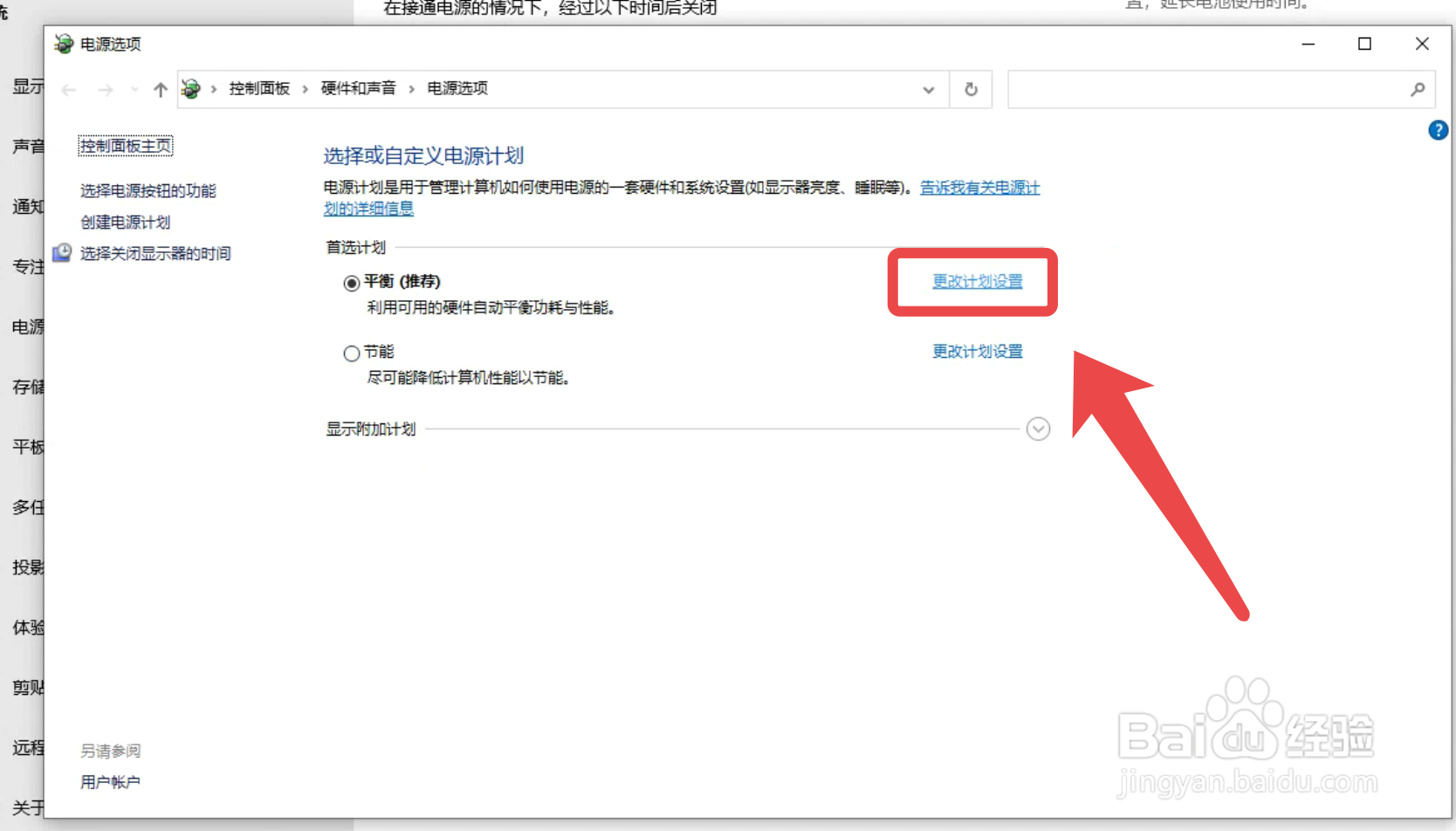Open 控制面板 from the breadcrumb

tap(258, 88)
